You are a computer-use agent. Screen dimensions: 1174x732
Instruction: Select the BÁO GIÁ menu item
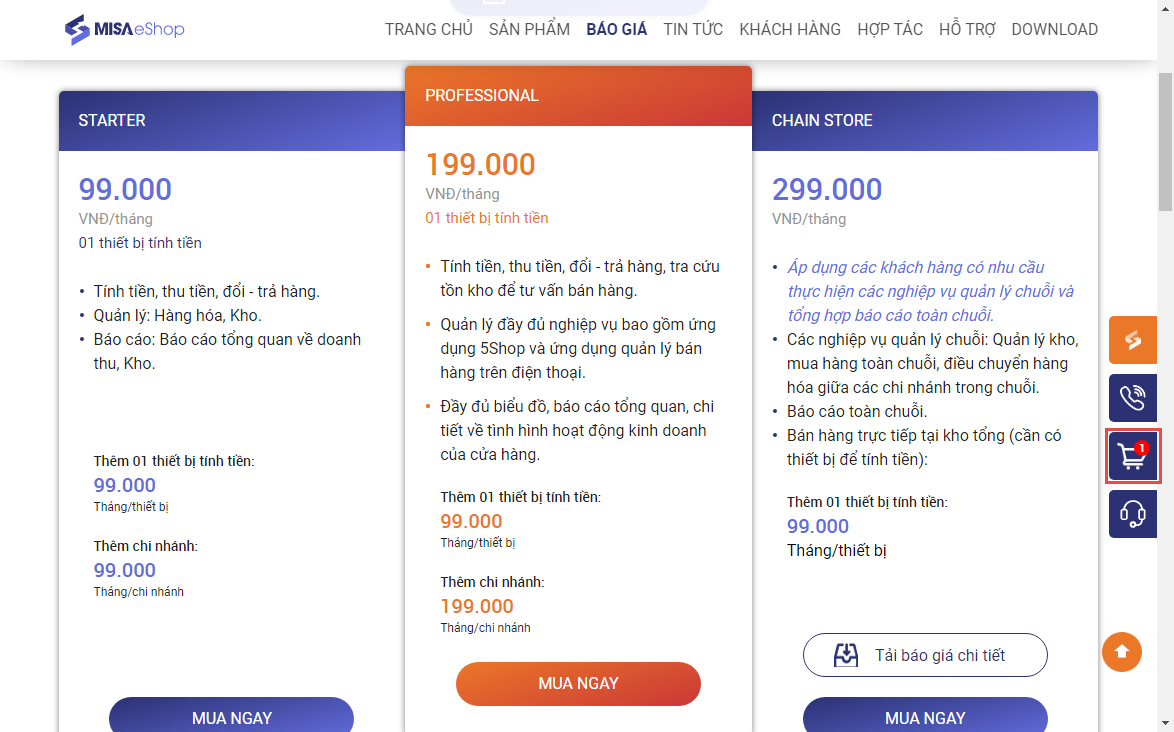[x=616, y=29]
